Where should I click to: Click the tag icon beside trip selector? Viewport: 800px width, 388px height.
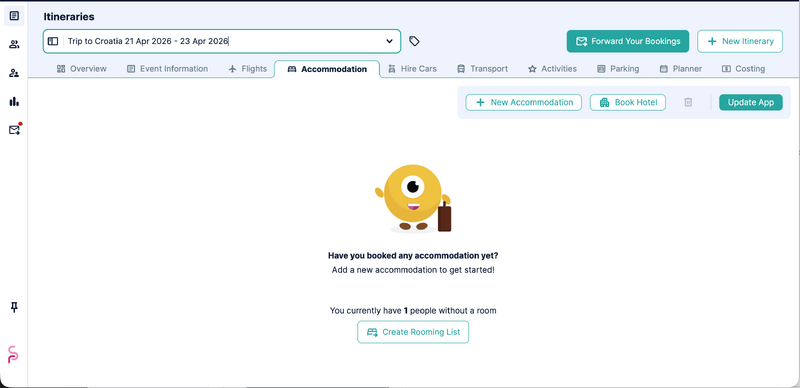click(414, 41)
